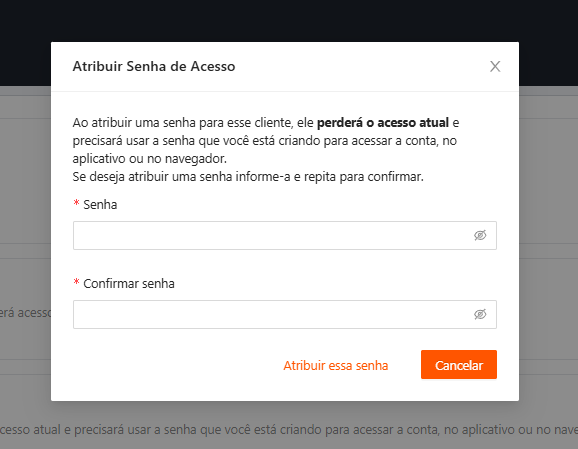Dismiss modal via gray backdrop right of dialog
Viewport: 578px width, 449px height.
pos(549,243)
